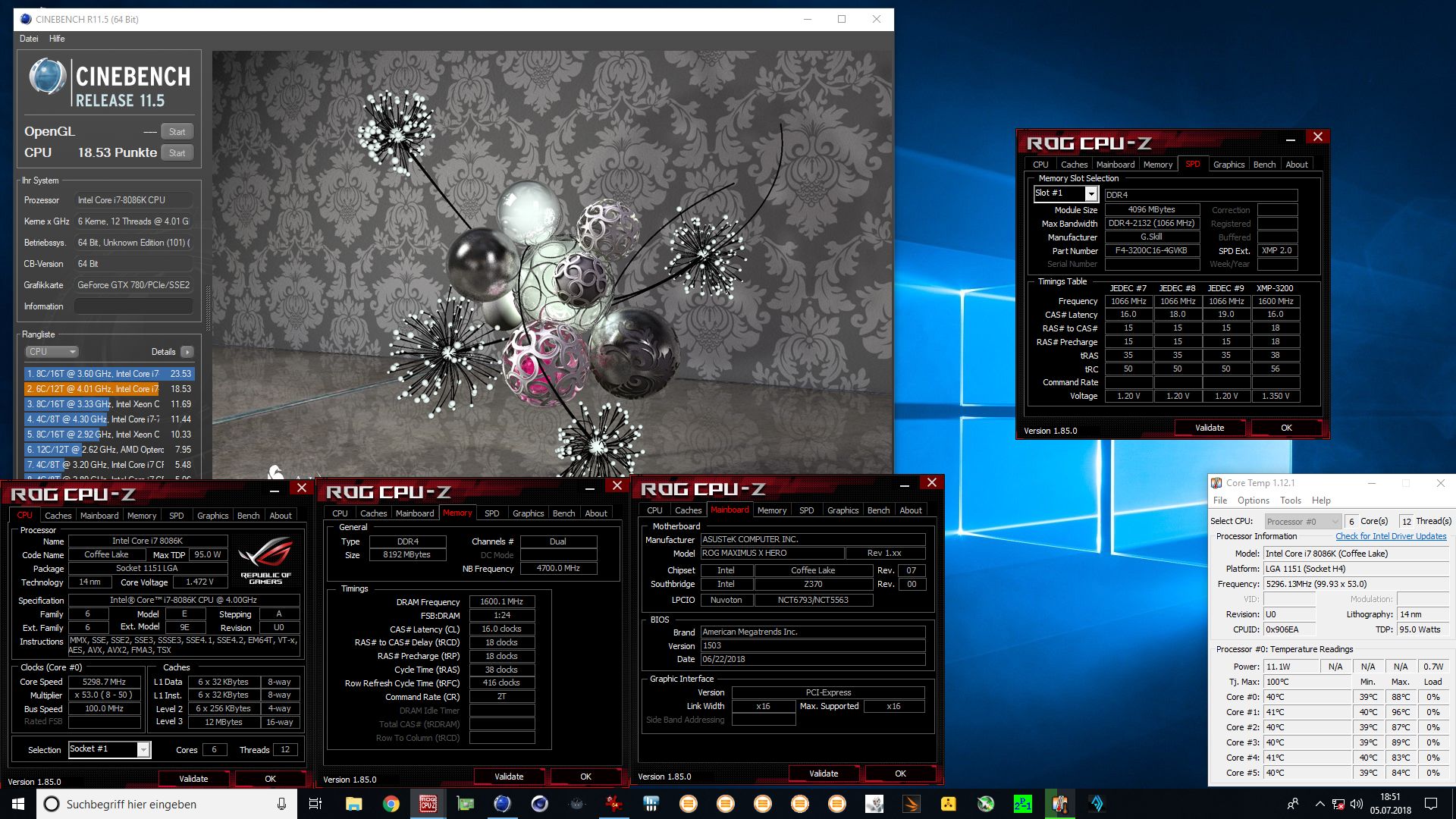Open Action Center notification icon
This screenshot has width=1456, height=819.
coord(1431,804)
